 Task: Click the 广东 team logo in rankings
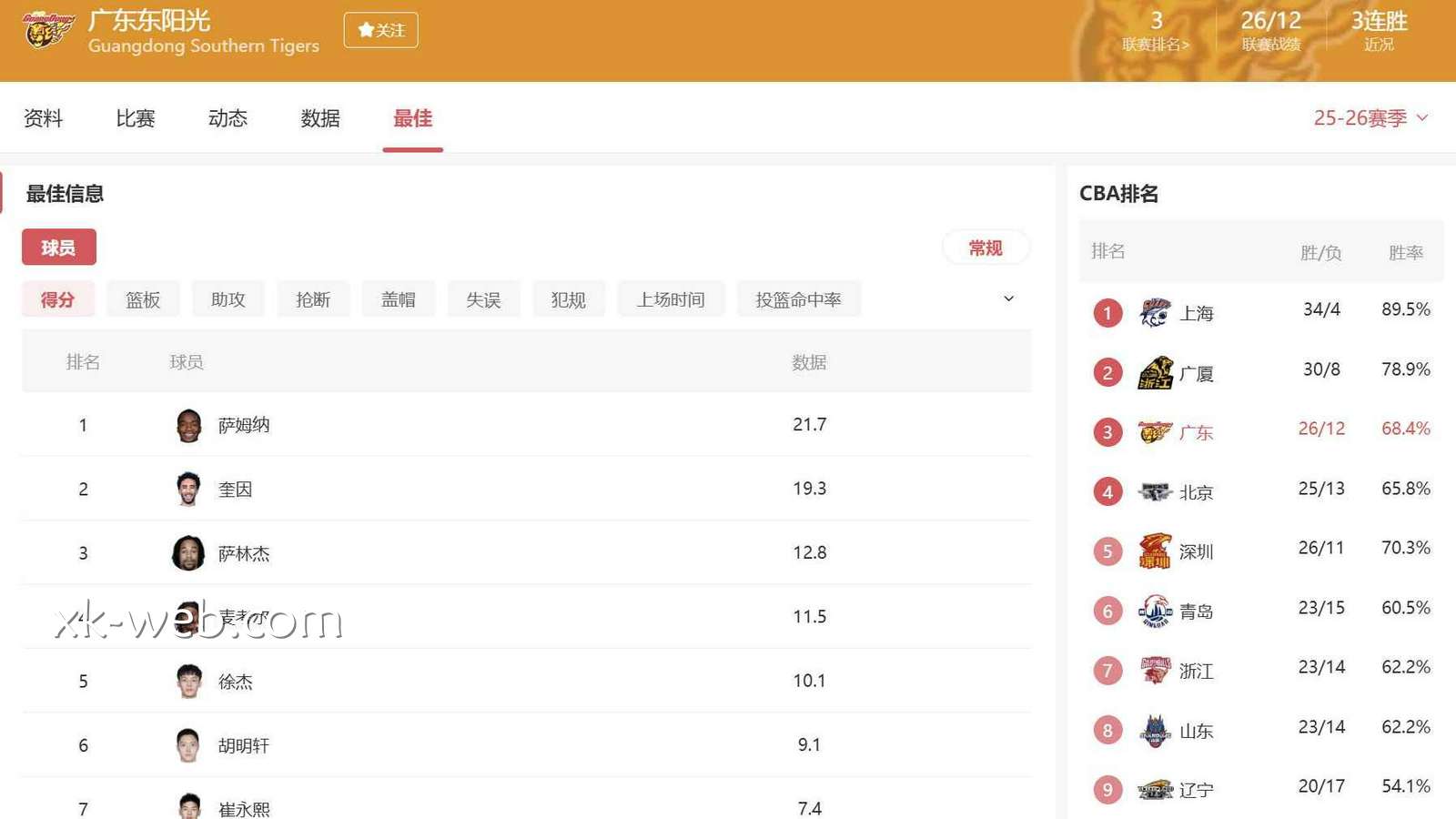(1155, 432)
